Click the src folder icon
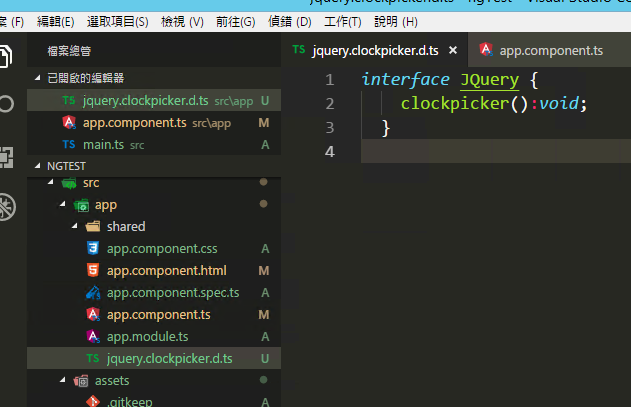The height and width of the screenshot is (407, 631). click(x=69, y=183)
